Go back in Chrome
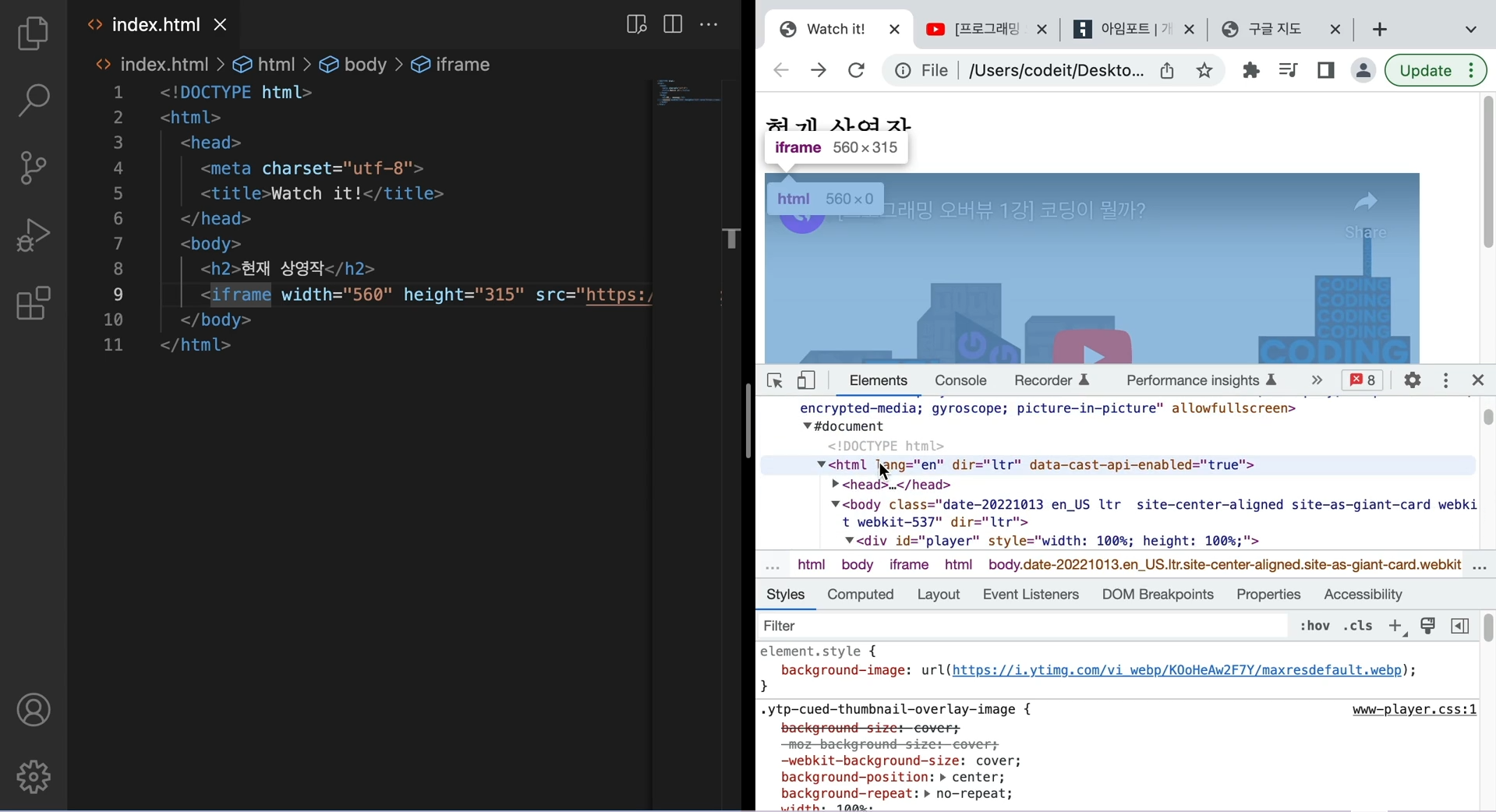Viewport: 1496px width, 812px height. (780, 71)
